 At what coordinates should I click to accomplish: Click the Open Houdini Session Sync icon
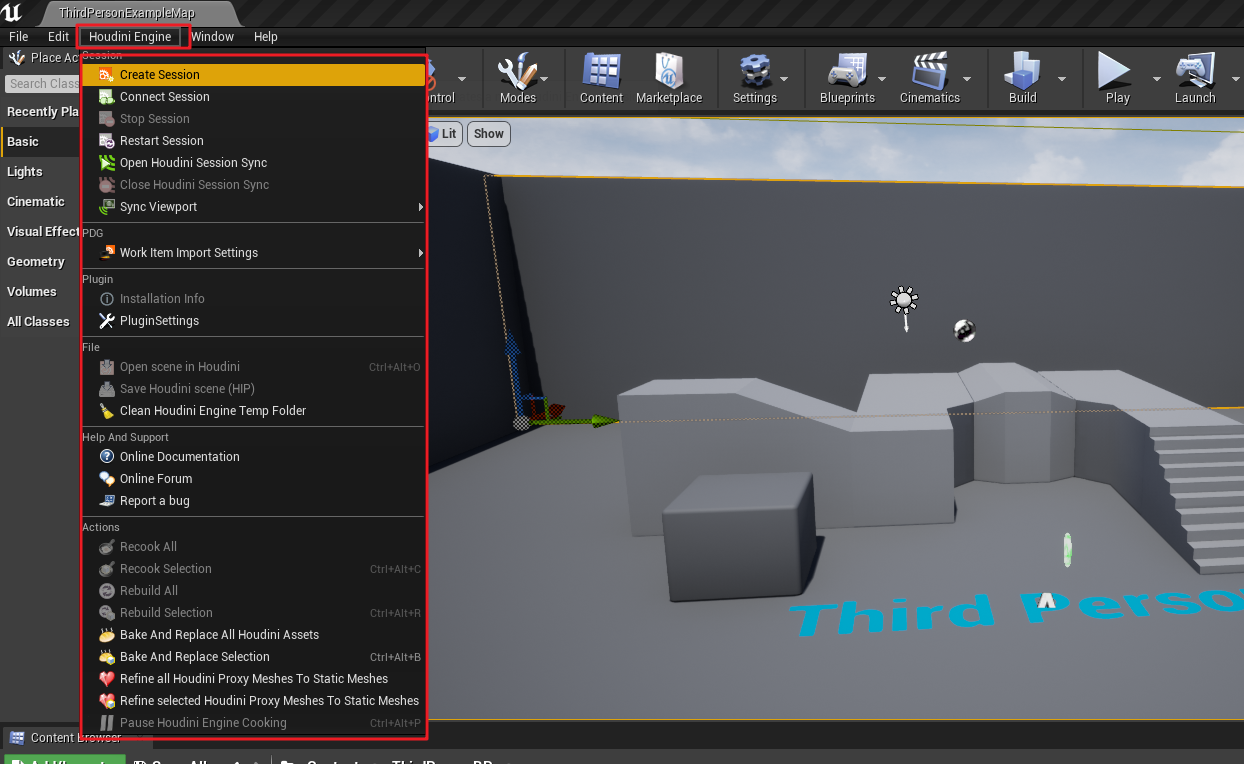click(x=106, y=163)
